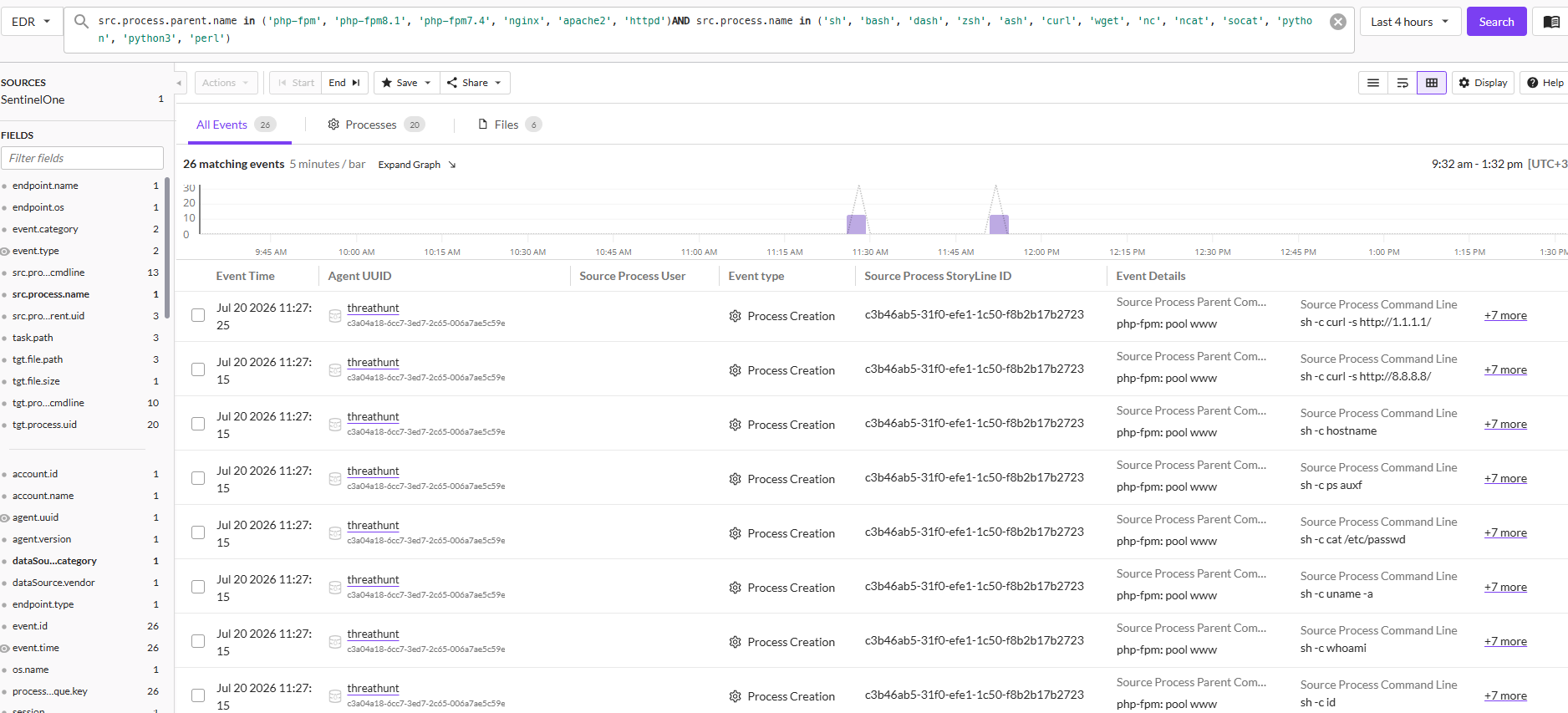
Task: Click the target icon beside event.type field
Action: (5, 251)
